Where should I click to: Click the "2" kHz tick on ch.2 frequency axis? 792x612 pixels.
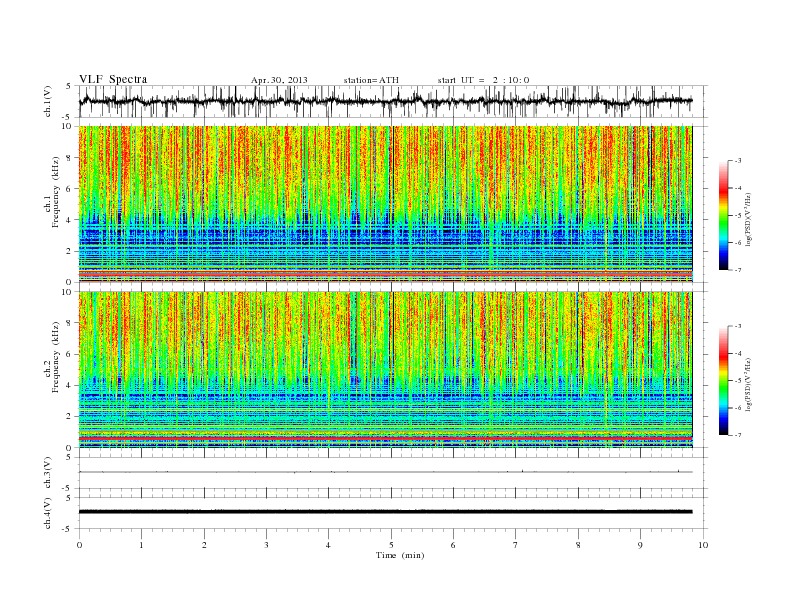pyautogui.click(x=69, y=417)
